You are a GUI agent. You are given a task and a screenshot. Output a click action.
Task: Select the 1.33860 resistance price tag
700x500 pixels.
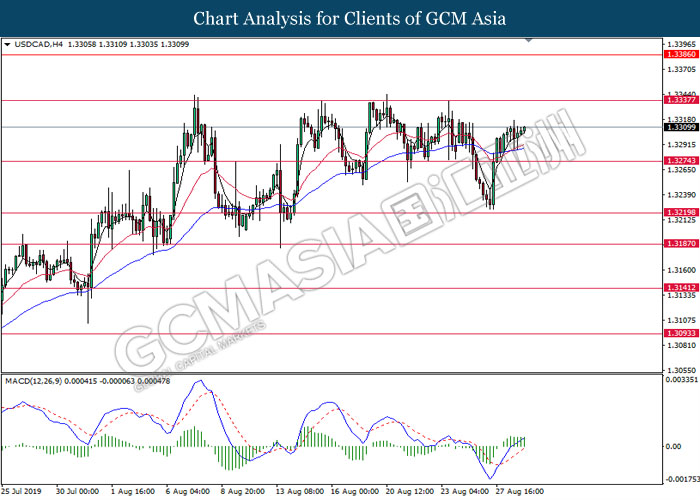(x=680, y=55)
